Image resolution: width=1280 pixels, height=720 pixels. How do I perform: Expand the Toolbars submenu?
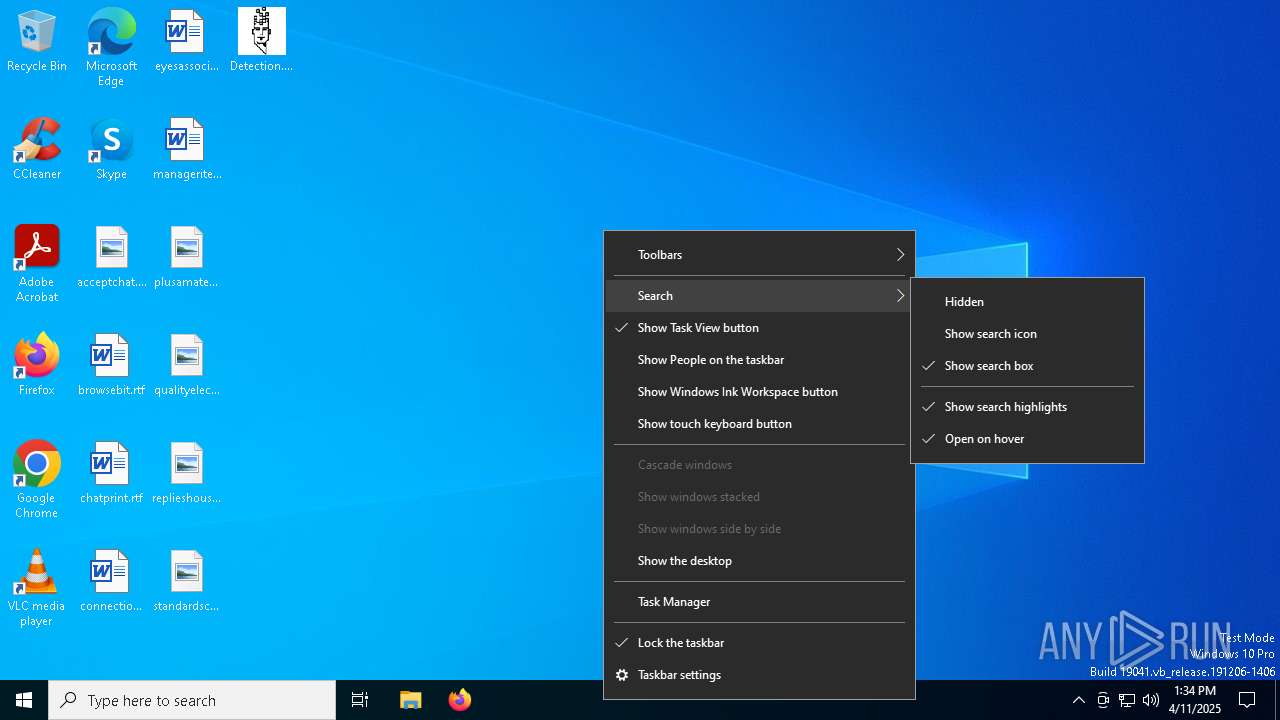(759, 255)
